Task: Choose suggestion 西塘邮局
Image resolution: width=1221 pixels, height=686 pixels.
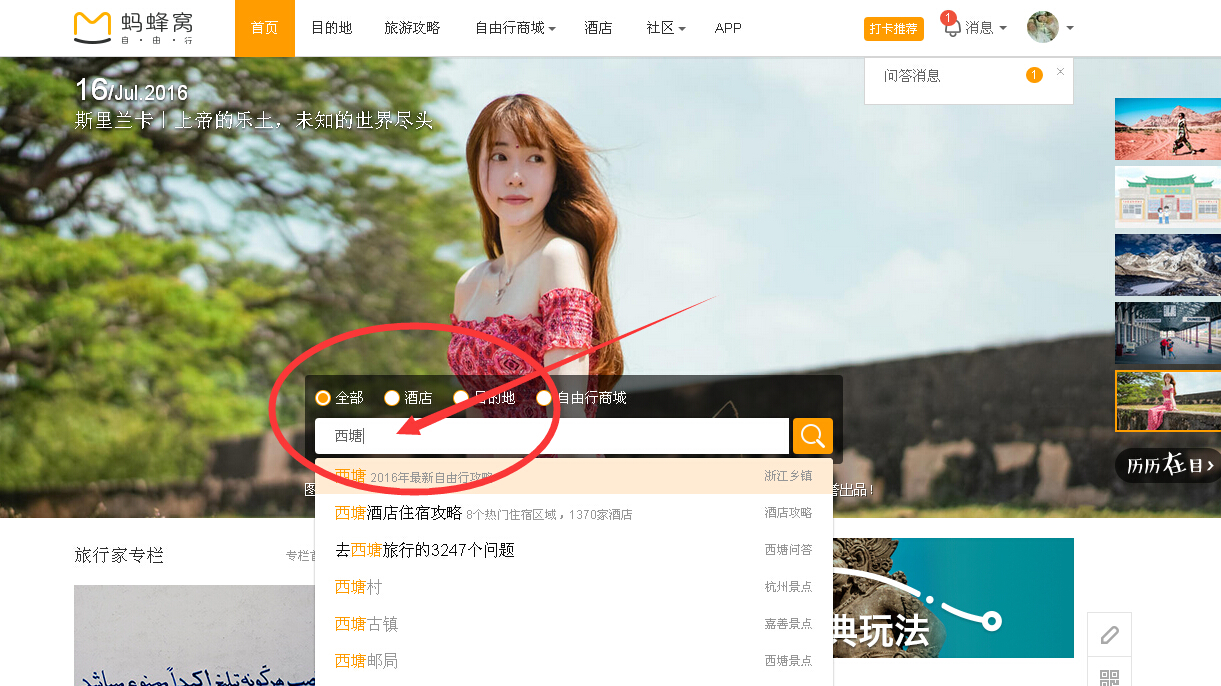Action: [574, 661]
